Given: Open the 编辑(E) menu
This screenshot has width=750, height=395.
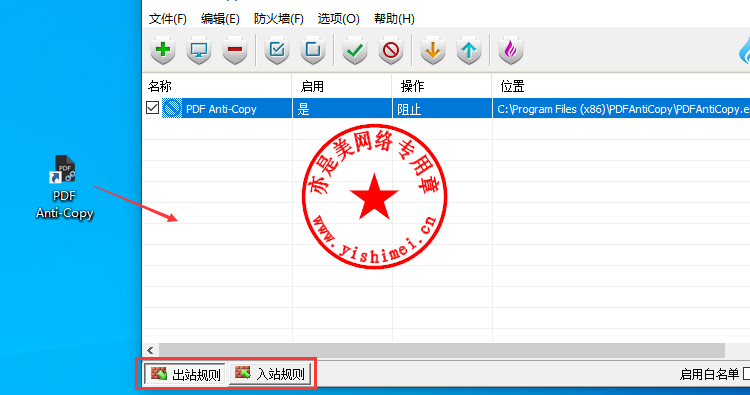Looking at the screenshot, I should pos(220,19).
